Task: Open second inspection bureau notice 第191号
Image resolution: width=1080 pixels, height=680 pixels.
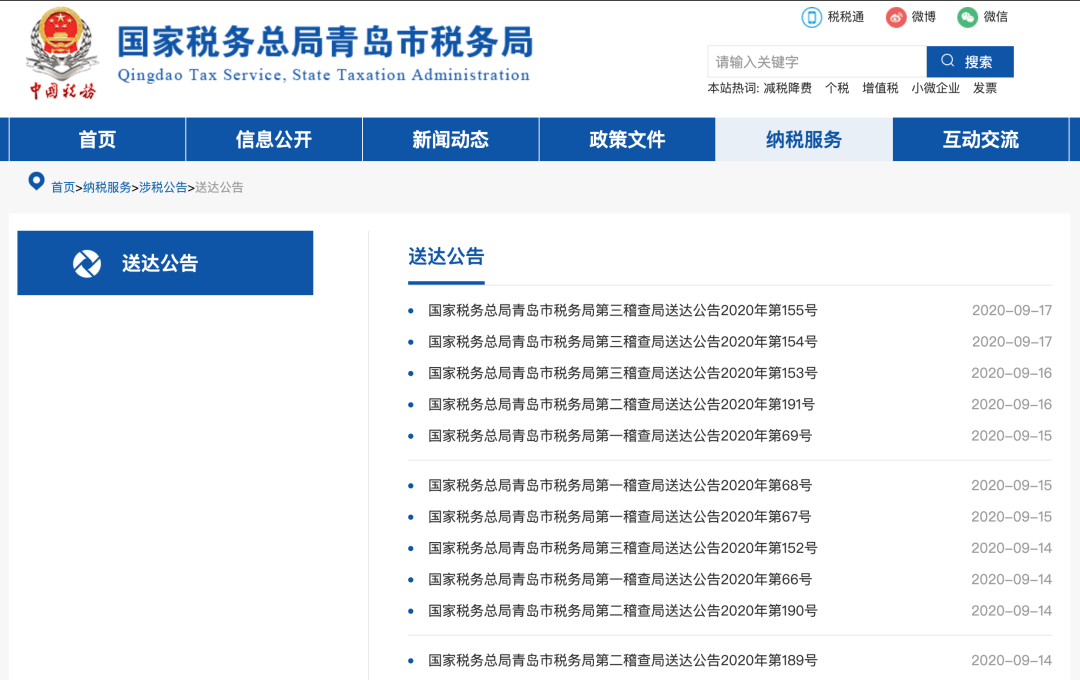Action: 621,404
